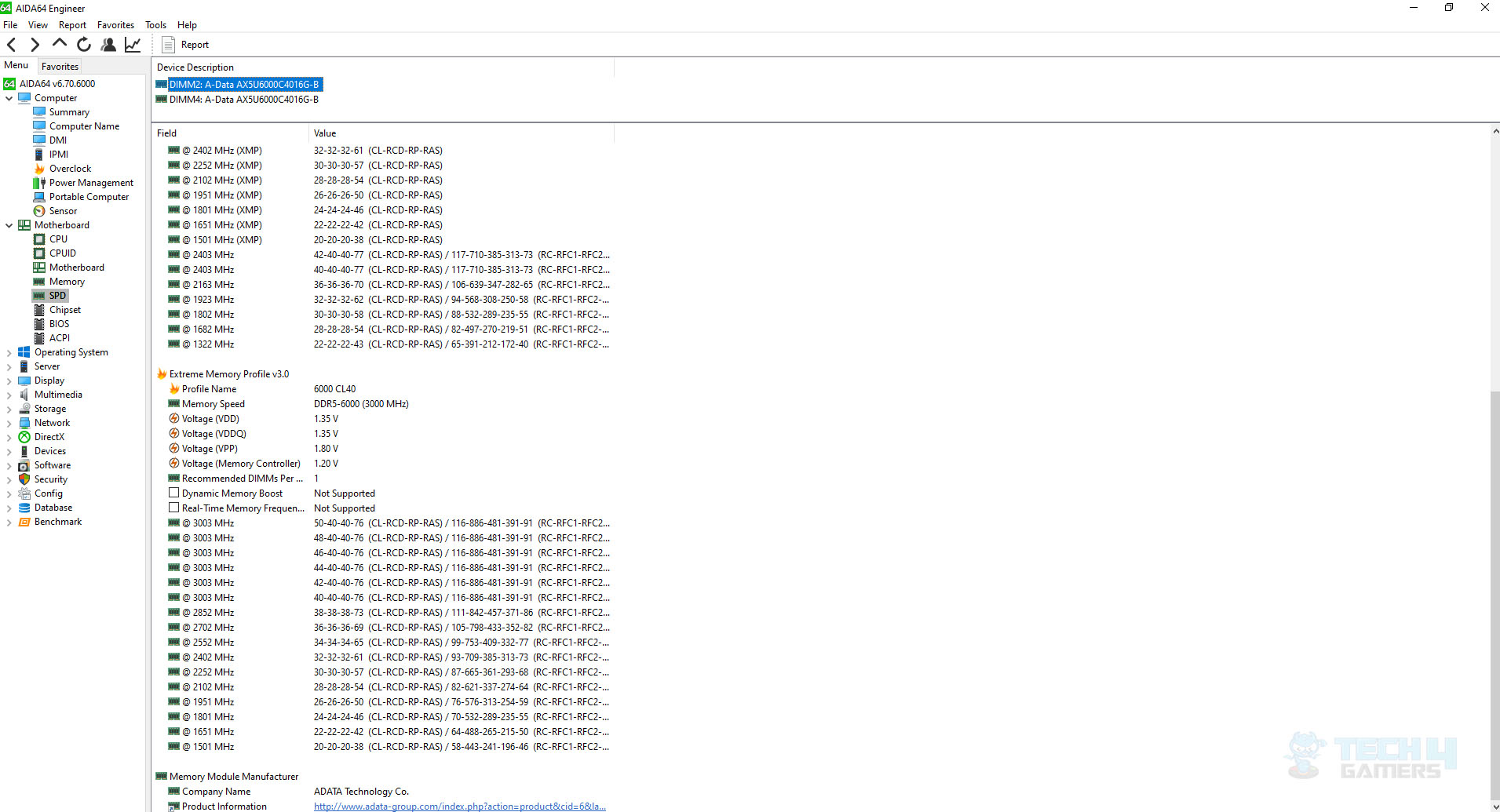This screenshot has height=812, width=1500.
Task: Click the Field column header
Action: tap(231, 133)
